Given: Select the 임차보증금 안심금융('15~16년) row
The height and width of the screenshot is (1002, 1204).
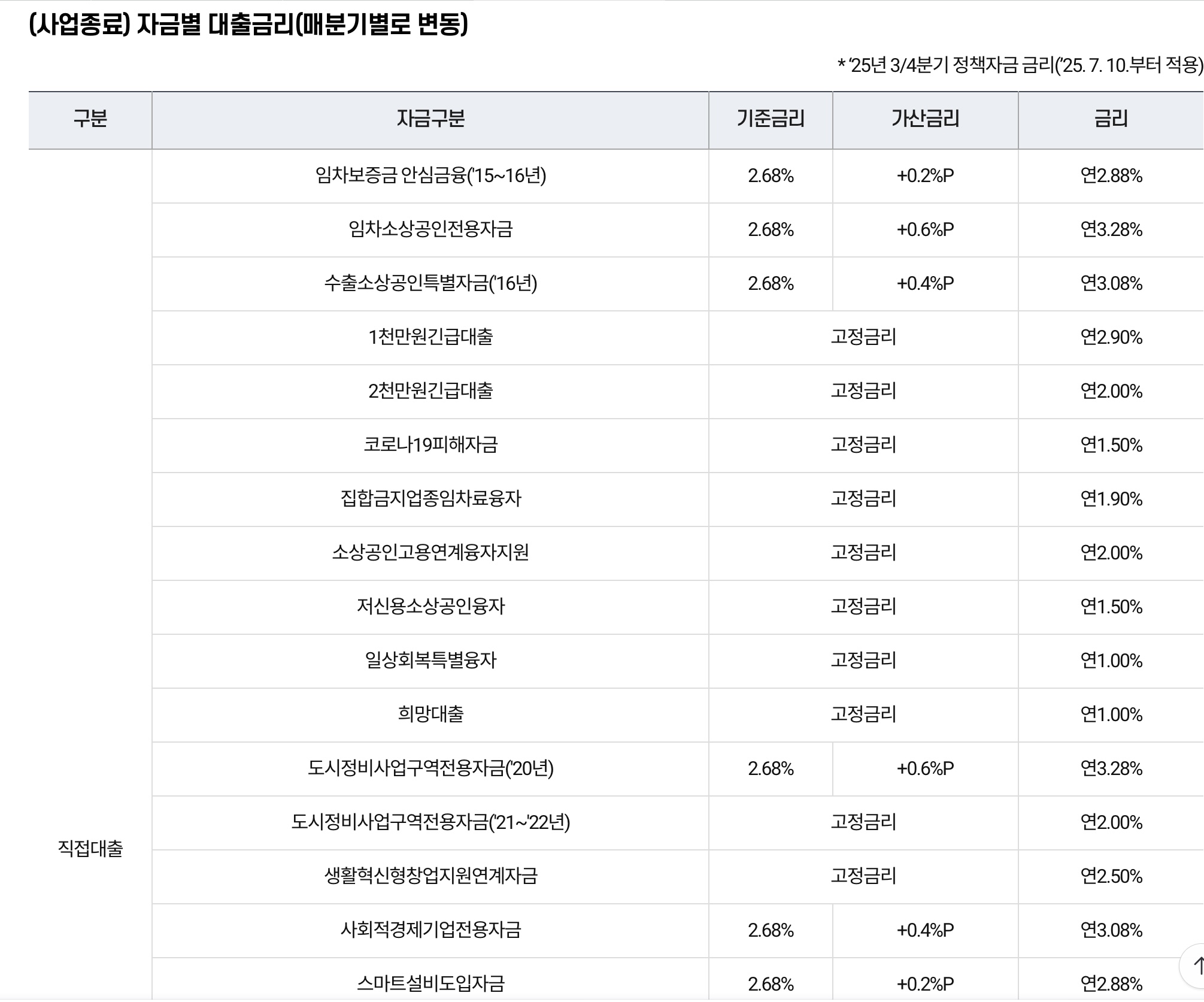Looking at the screenshot, I should click(x=430, y=177).
